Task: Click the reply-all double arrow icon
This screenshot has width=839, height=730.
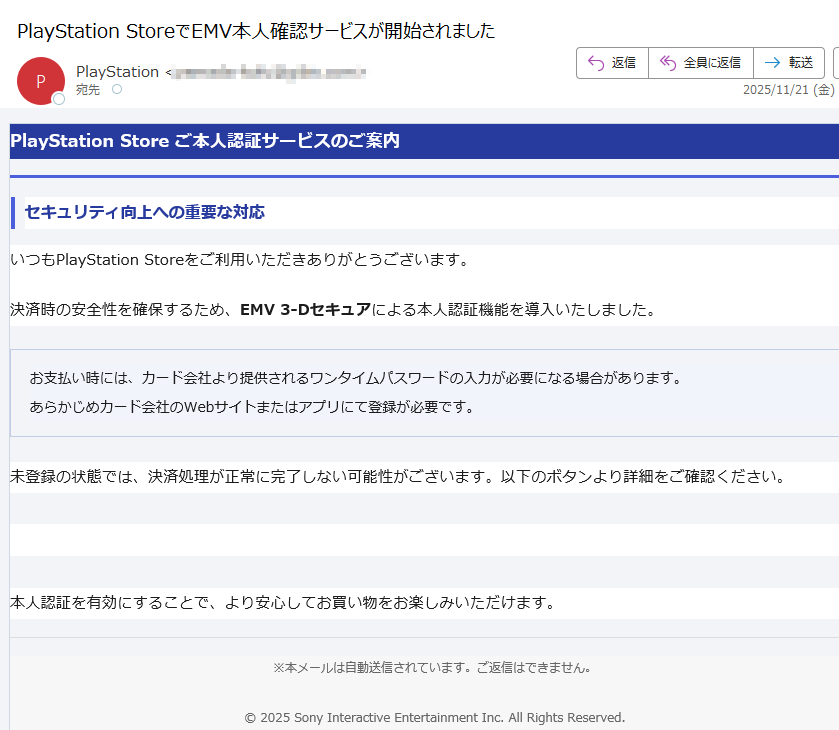Action: 668,63
